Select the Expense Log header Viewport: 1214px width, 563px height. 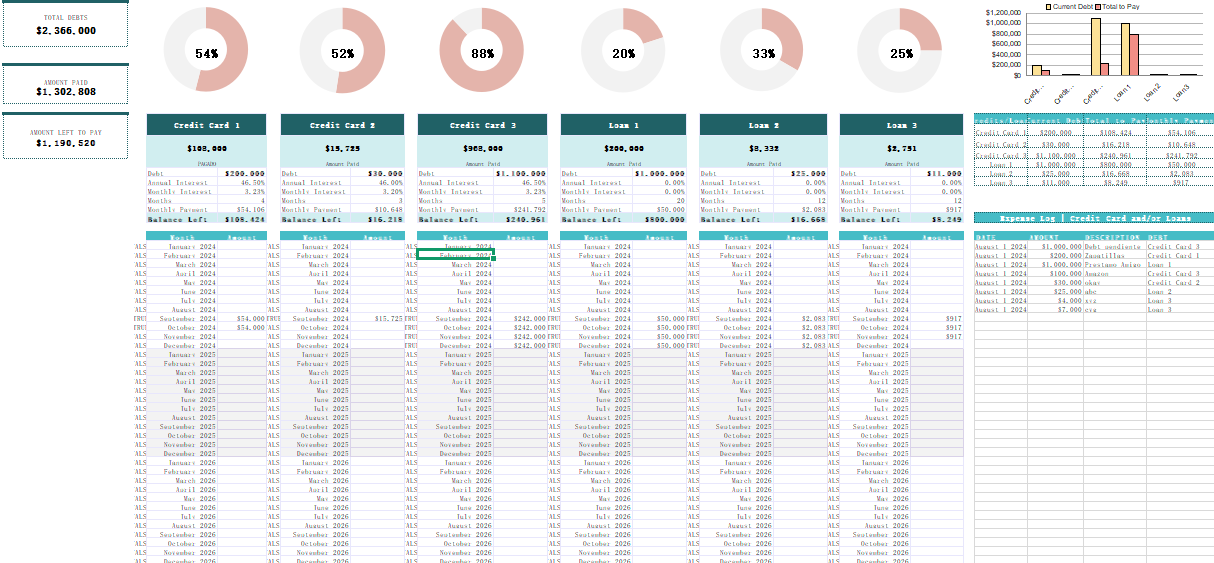pyautogui.click(x=1095, y=217)
